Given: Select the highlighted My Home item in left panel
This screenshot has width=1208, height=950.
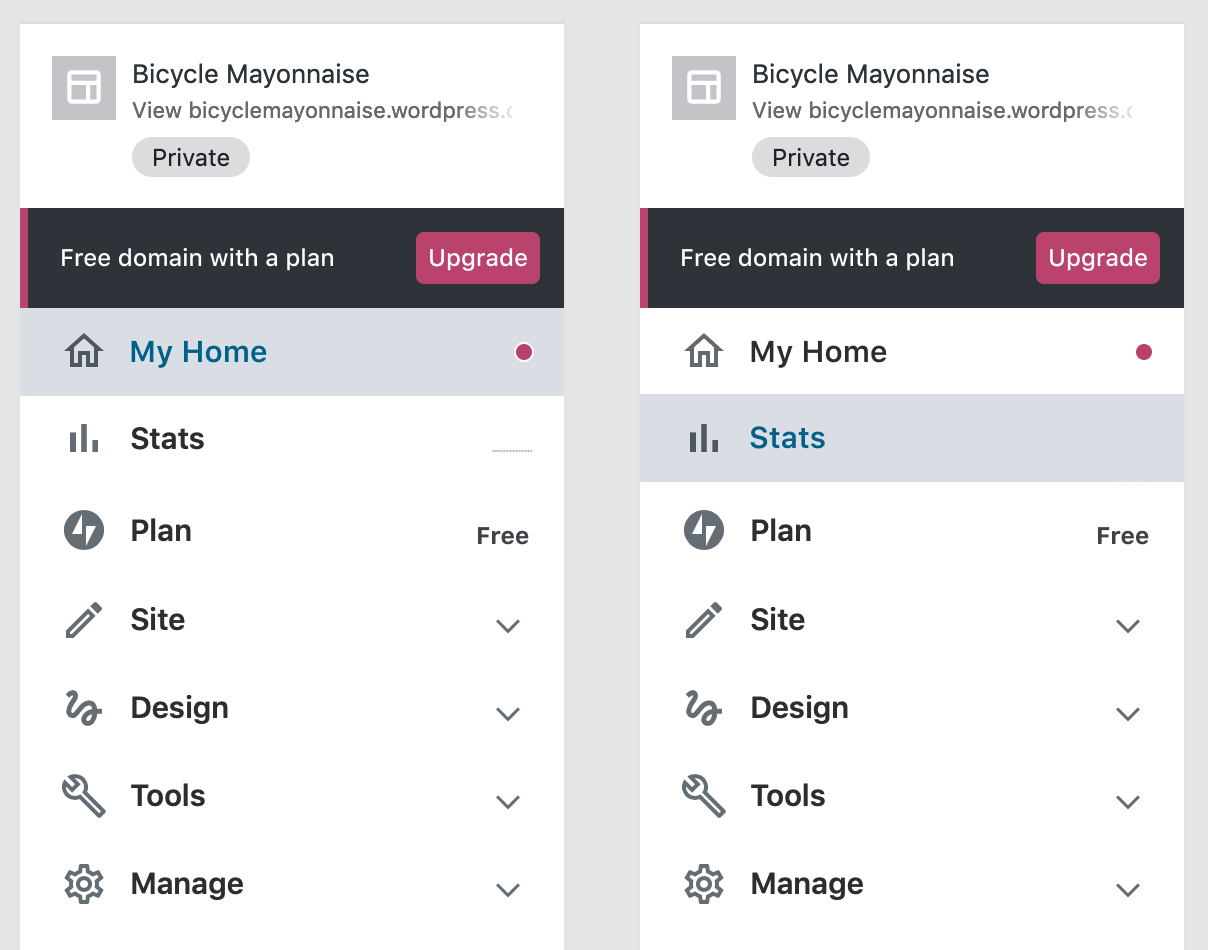Looking at the screenshot, I should (x=292, y=352).
